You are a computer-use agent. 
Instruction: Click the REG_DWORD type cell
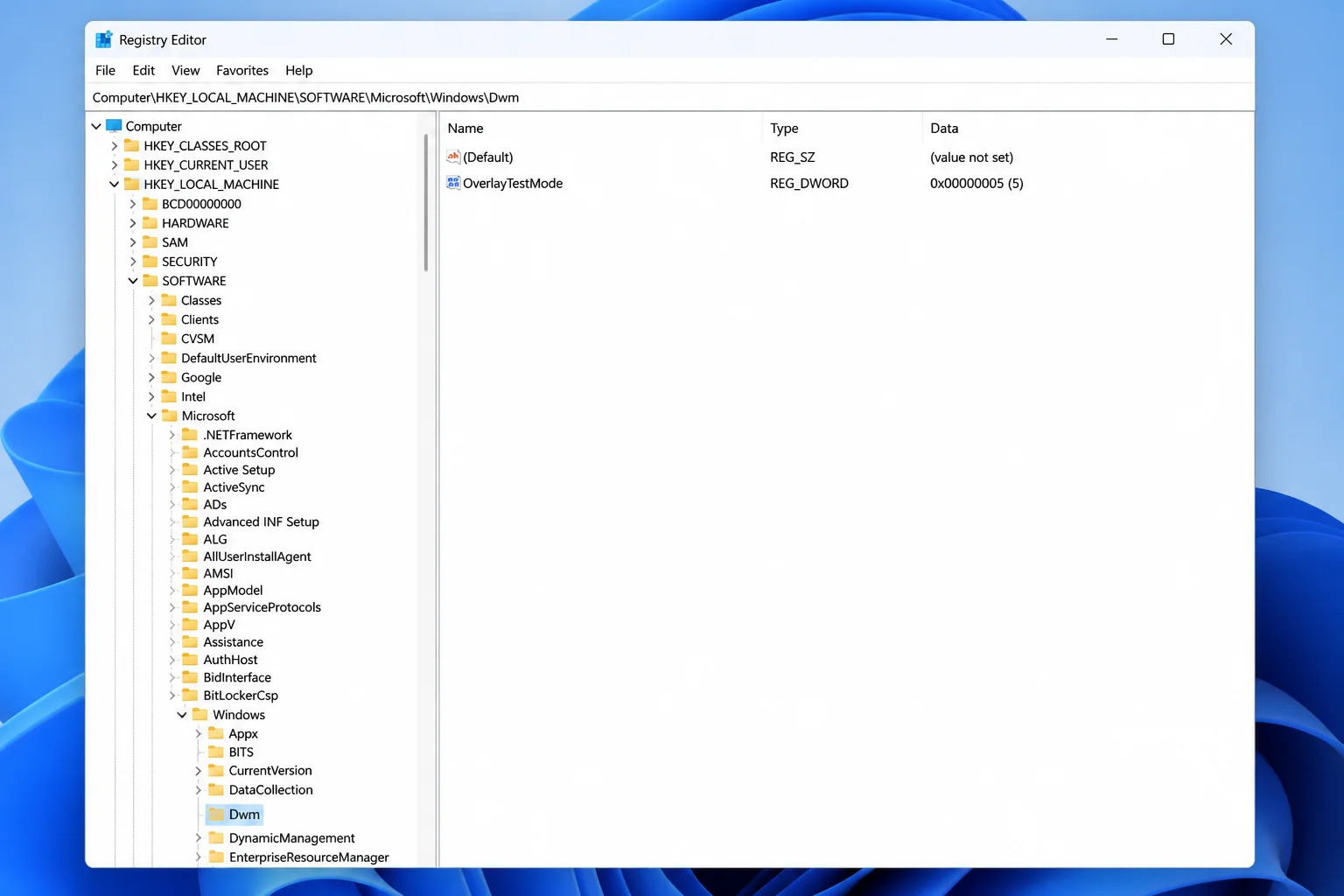(x=809, y=183)
